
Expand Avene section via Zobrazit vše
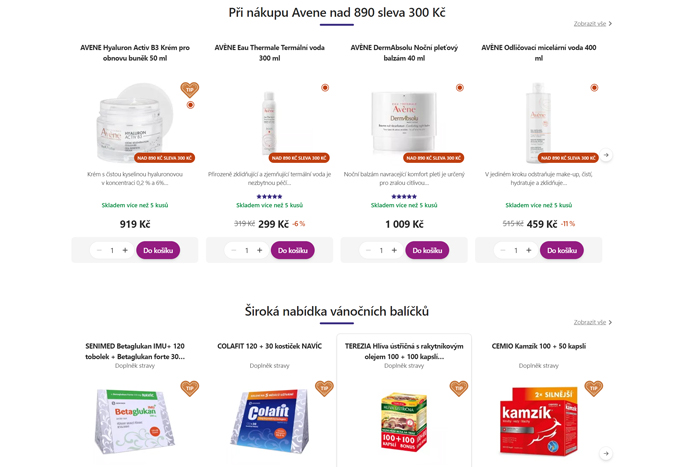592,24
